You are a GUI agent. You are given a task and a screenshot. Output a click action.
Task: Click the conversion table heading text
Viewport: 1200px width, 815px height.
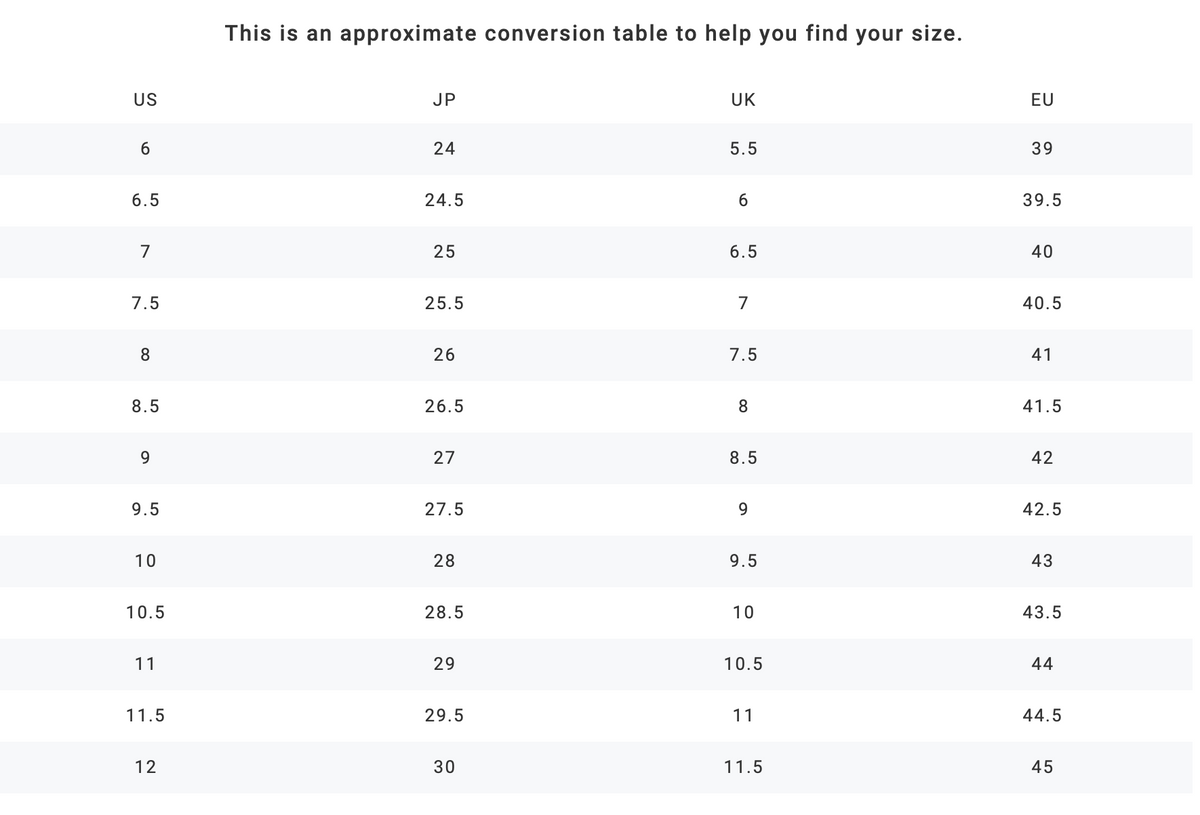click(x=594, y=33)
